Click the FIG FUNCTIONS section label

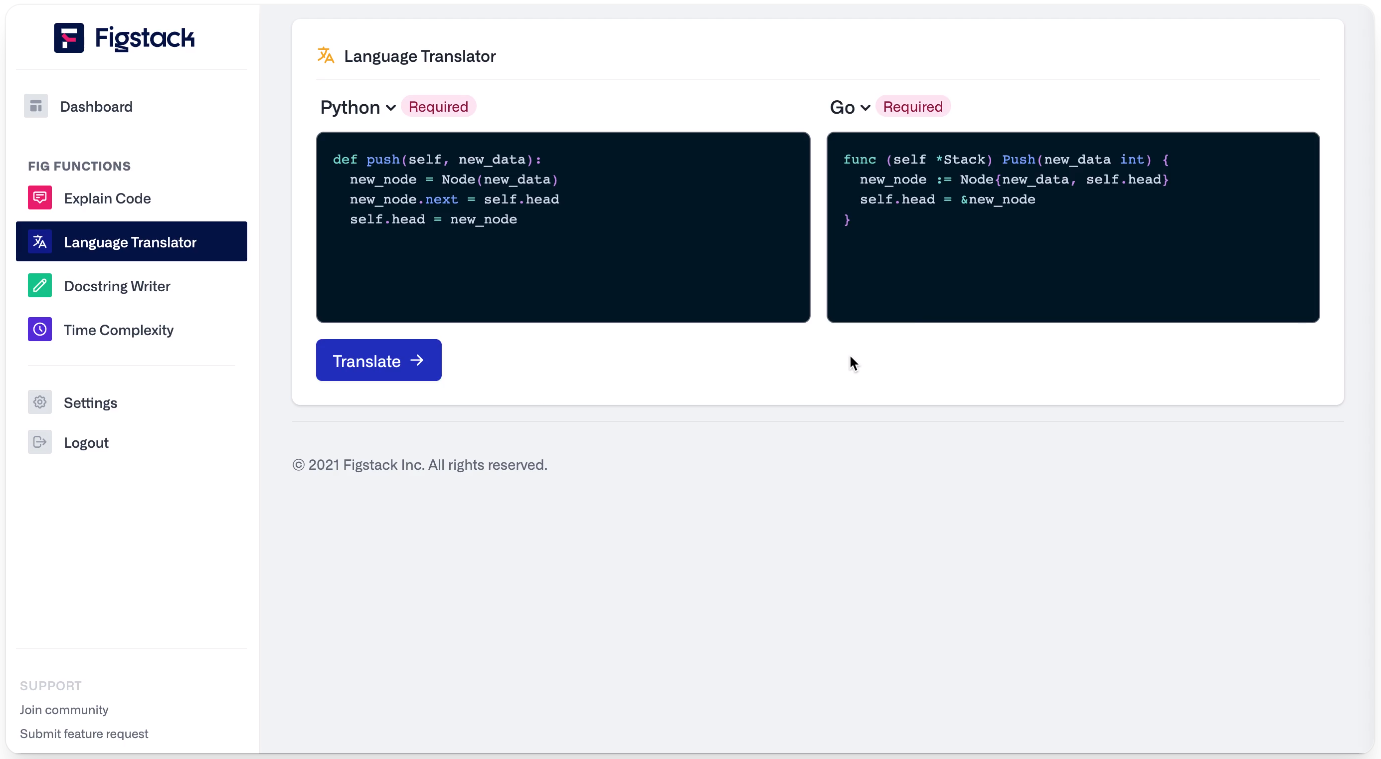click(79, 166)
